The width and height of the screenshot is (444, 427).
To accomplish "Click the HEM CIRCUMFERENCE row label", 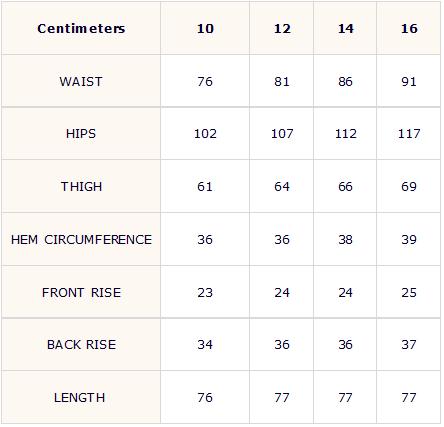I will 81,239.
